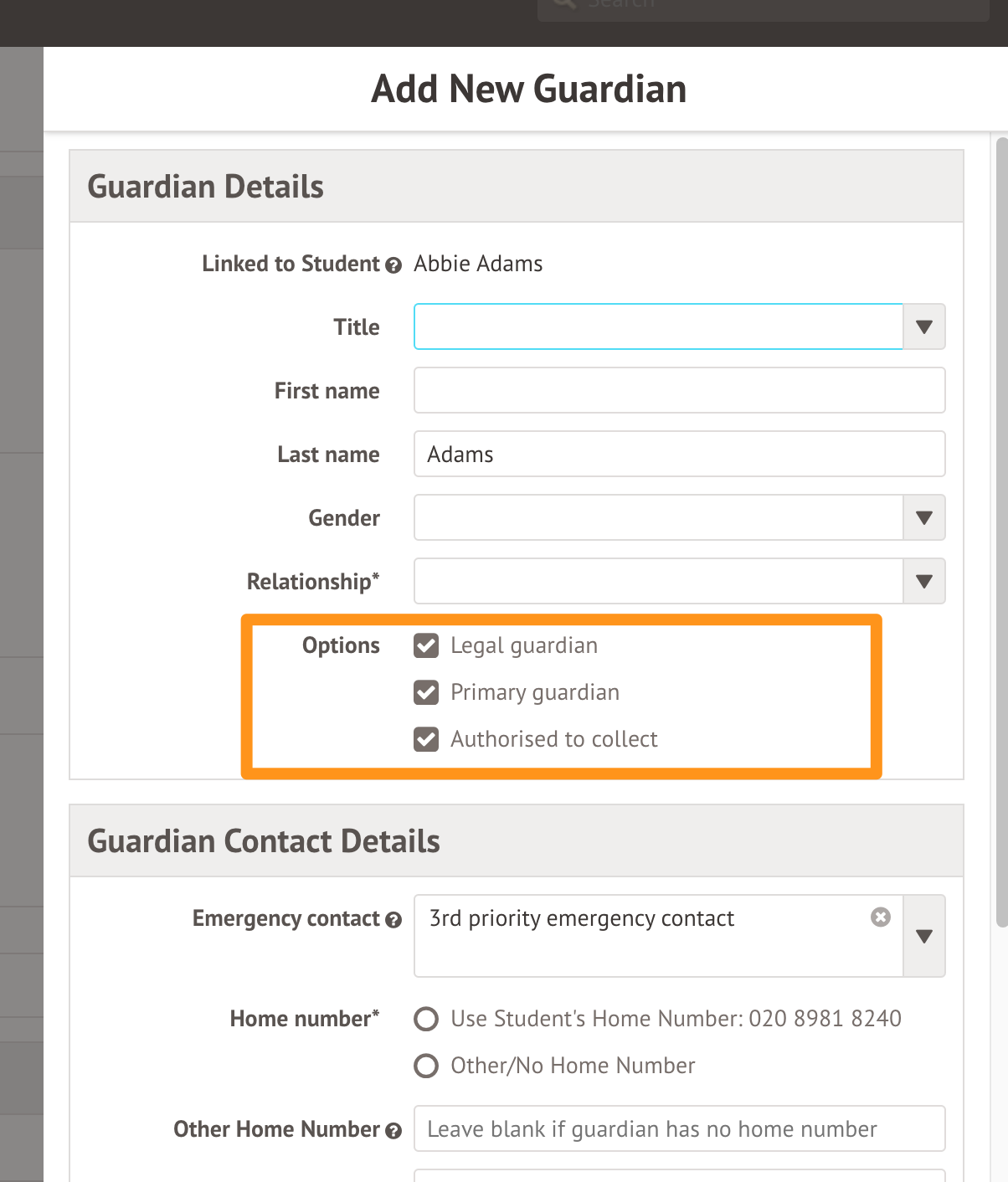Click the Other Home Number text box
Viewport: 1008px width, 1182px height.
click(x=679, y=1128)
